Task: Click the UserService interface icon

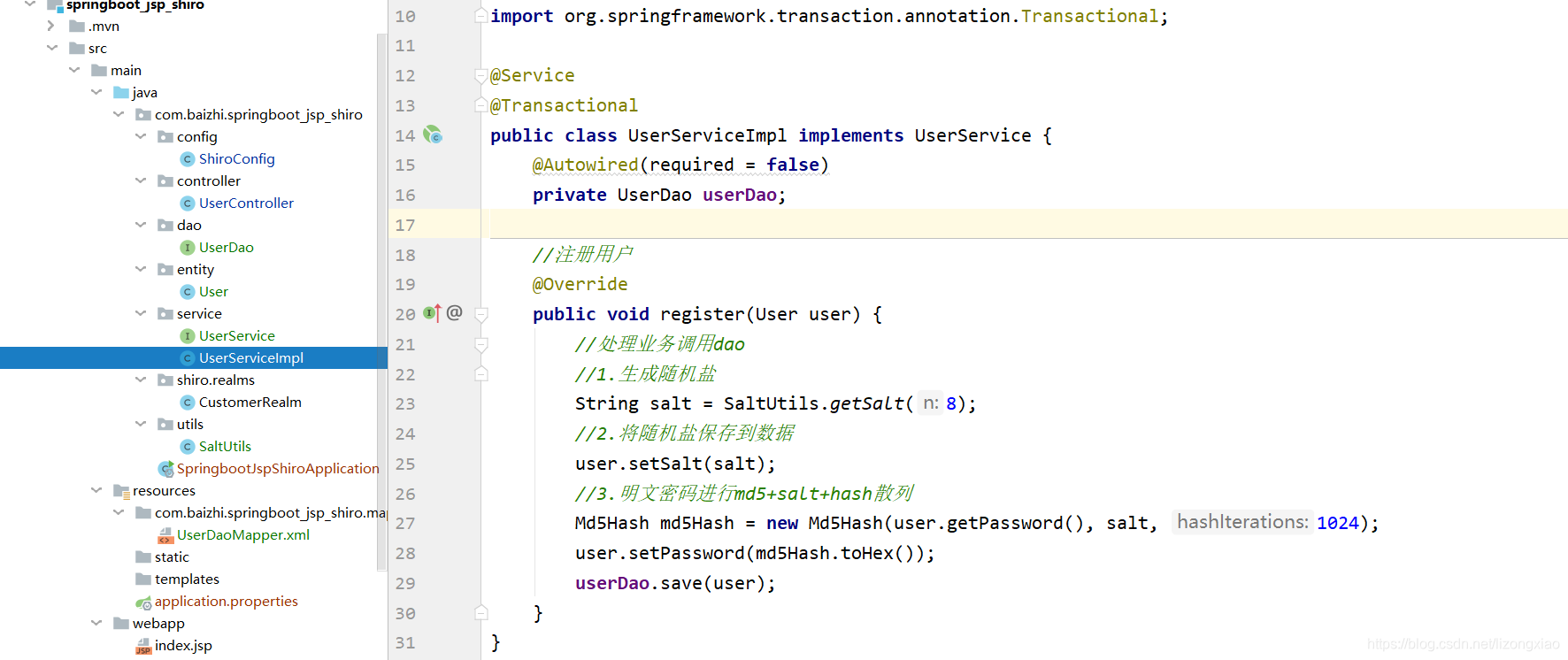Action: point(188,336)
